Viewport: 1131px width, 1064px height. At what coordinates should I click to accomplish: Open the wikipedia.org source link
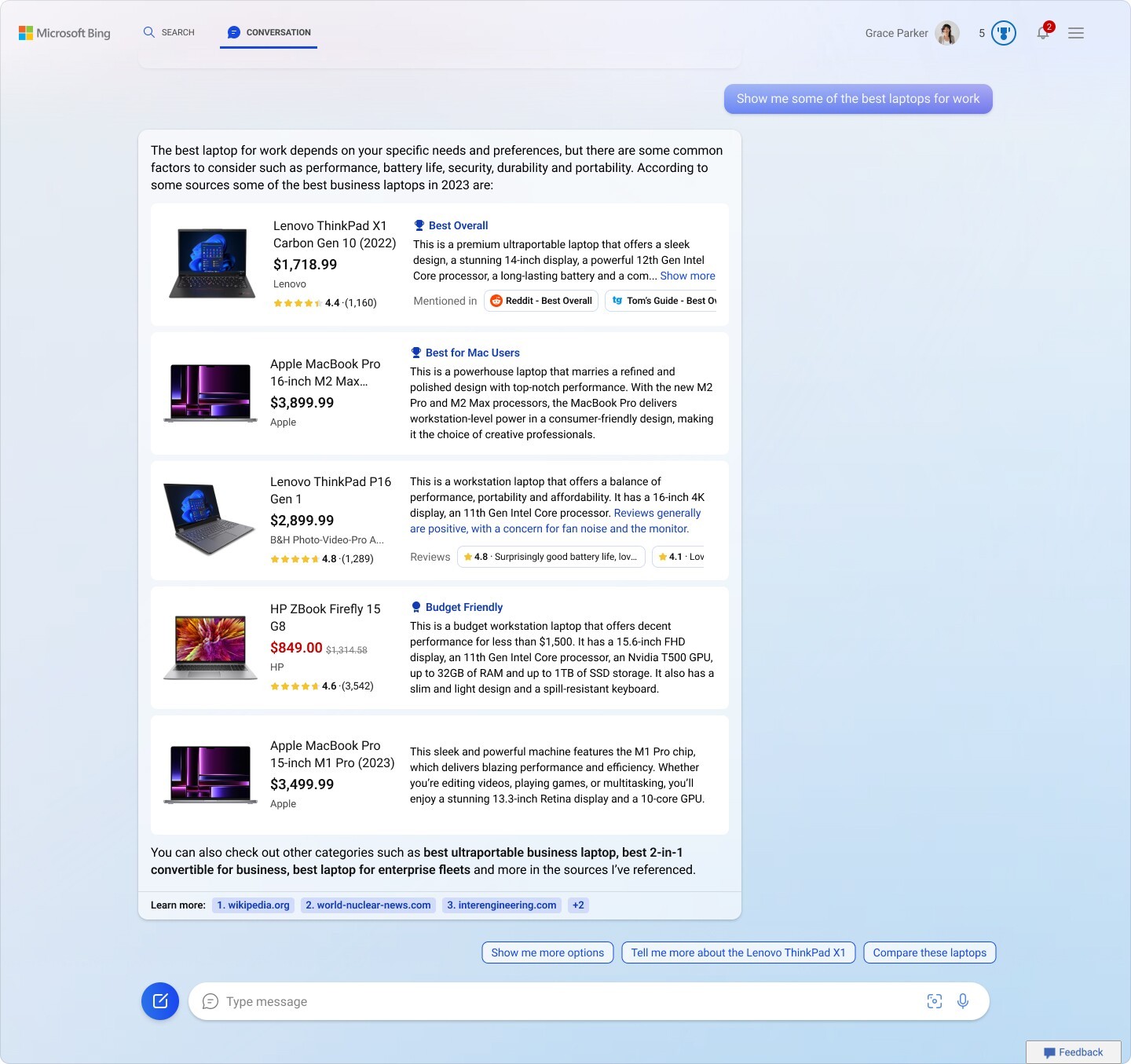tap(254, 905)
